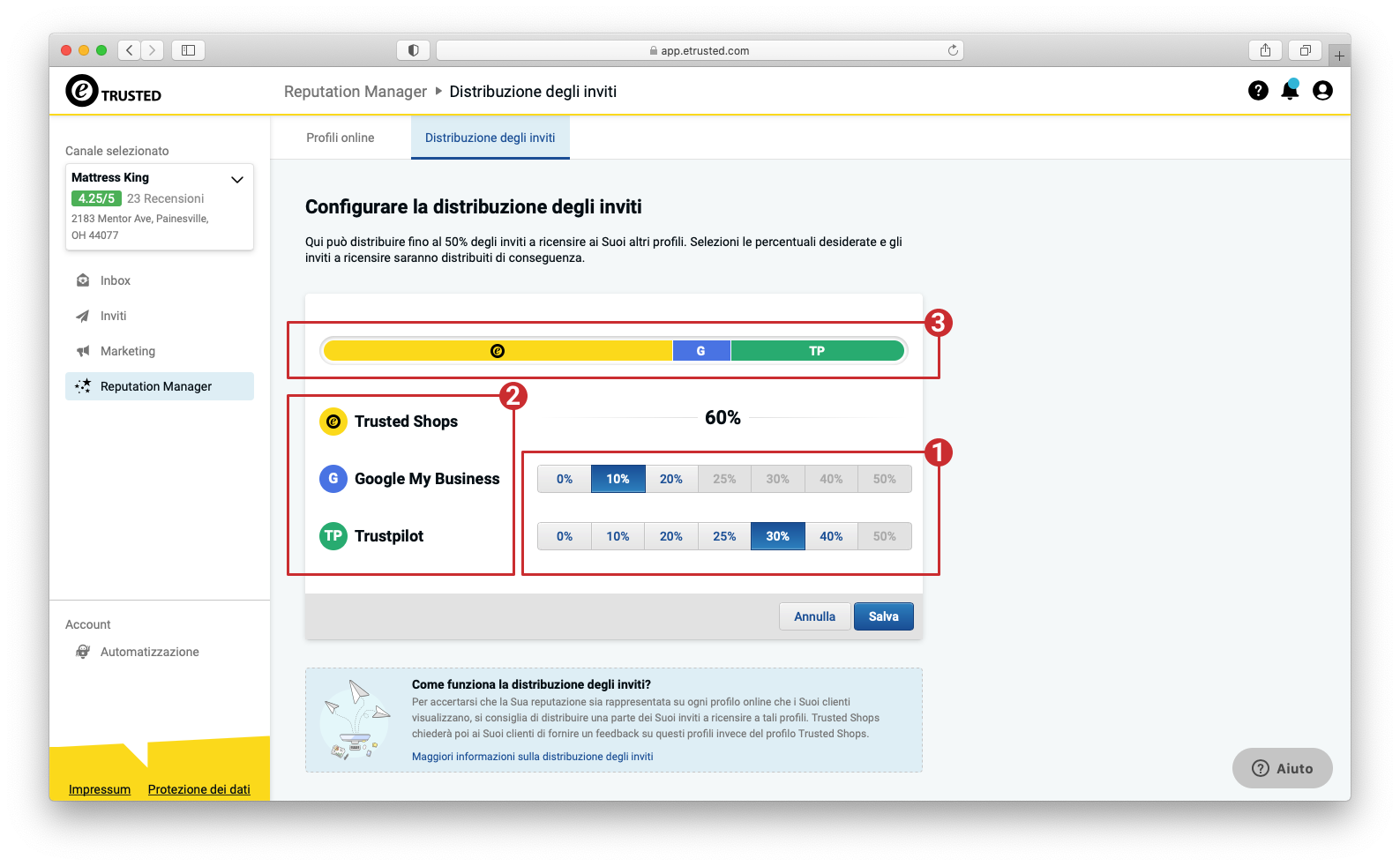Click the Reputation Manager stars icon
Image resolution: width=1400 pixels, height=866 pixels.
click(83, 386)
